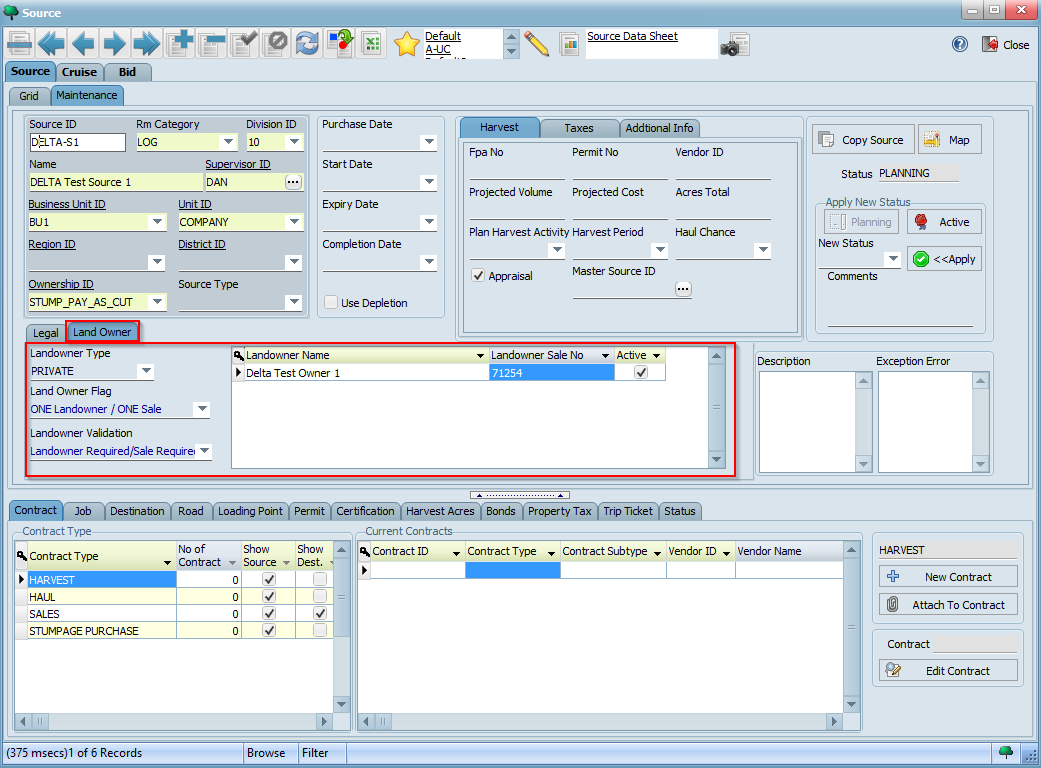The width and height of the screenshot is (1041, 768).
Task: Open the Land Owner Flag dropdown
Action: click(202, 408)
